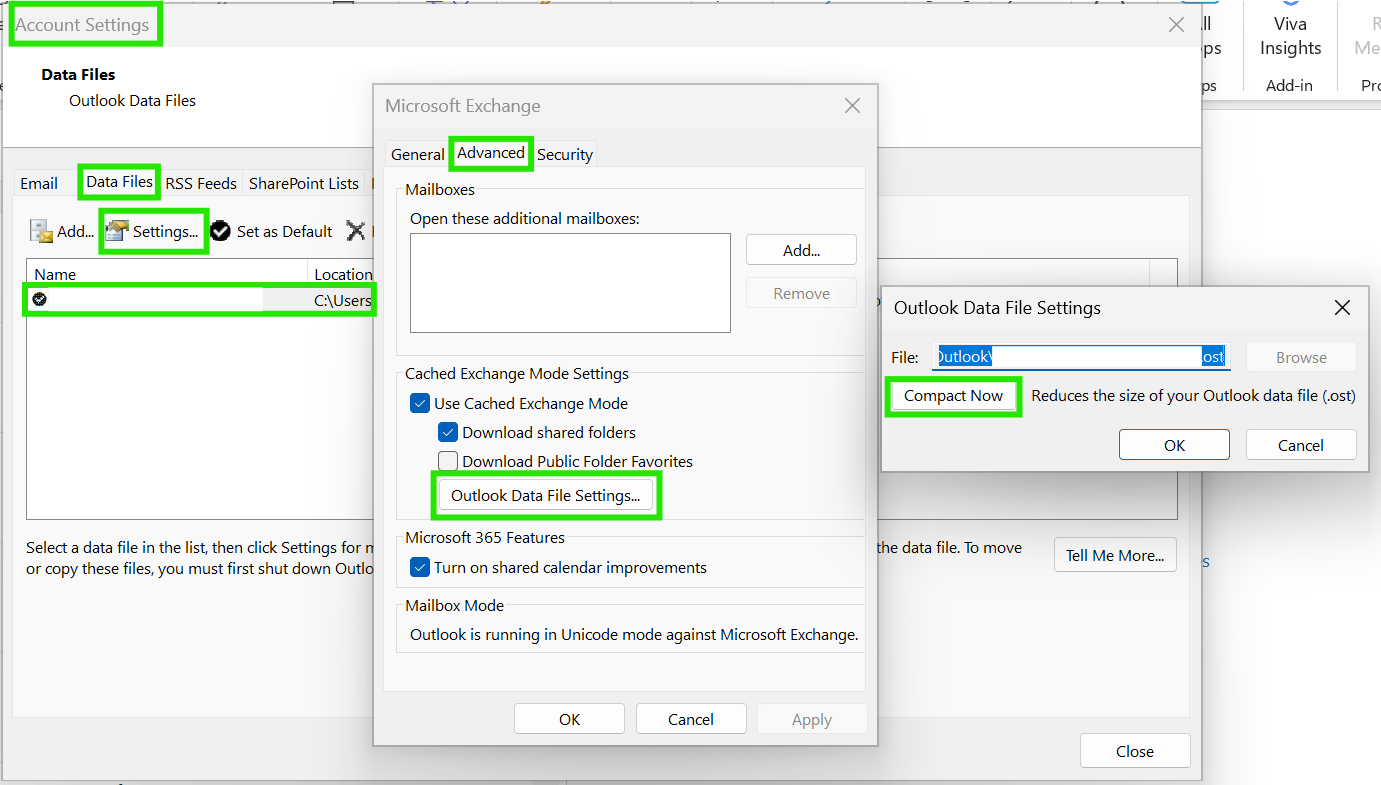Image resolution: width=1381 pixels, height=785 pixels.
Task: Close the Microsoft Exchange dialog with its X
Action: [852, 106]
